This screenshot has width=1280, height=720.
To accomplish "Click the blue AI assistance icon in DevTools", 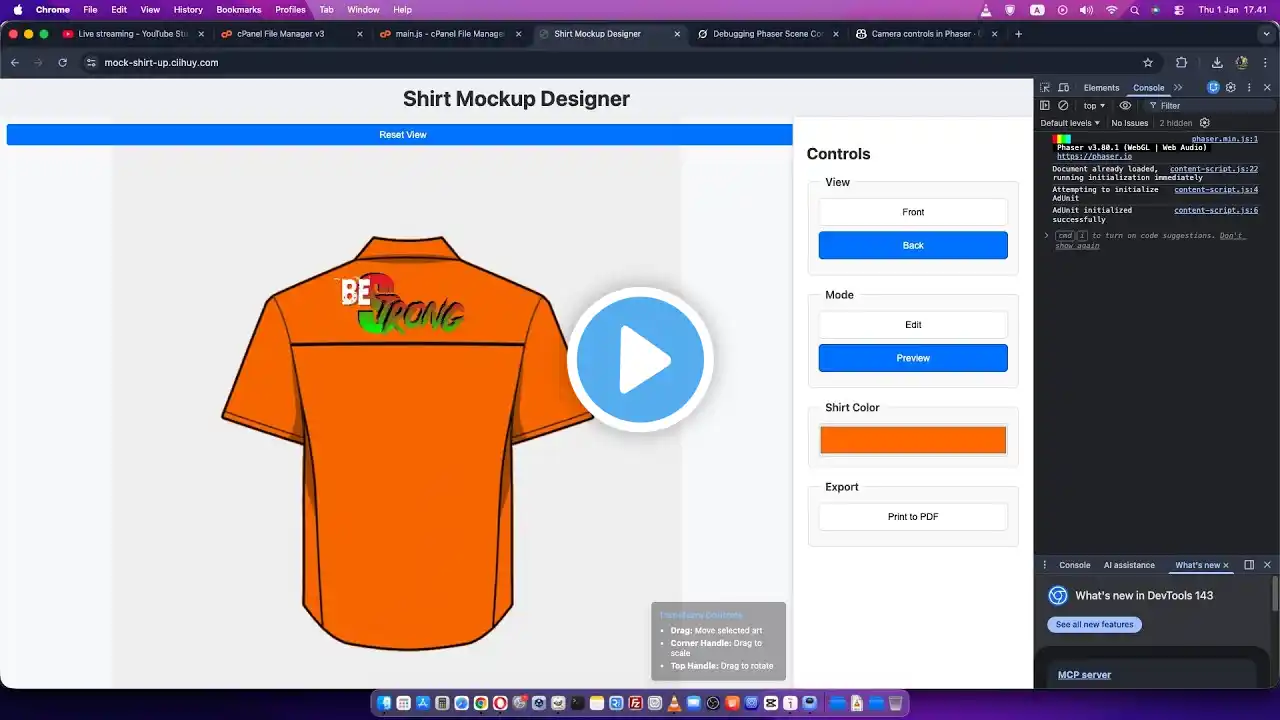I will click(1213, 88).
